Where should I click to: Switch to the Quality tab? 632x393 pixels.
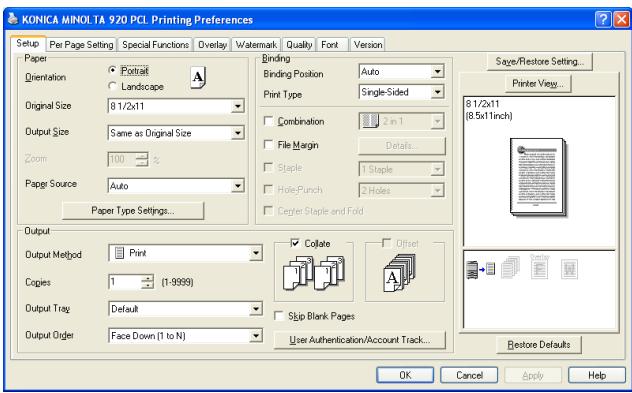click(x=299, y=45)
